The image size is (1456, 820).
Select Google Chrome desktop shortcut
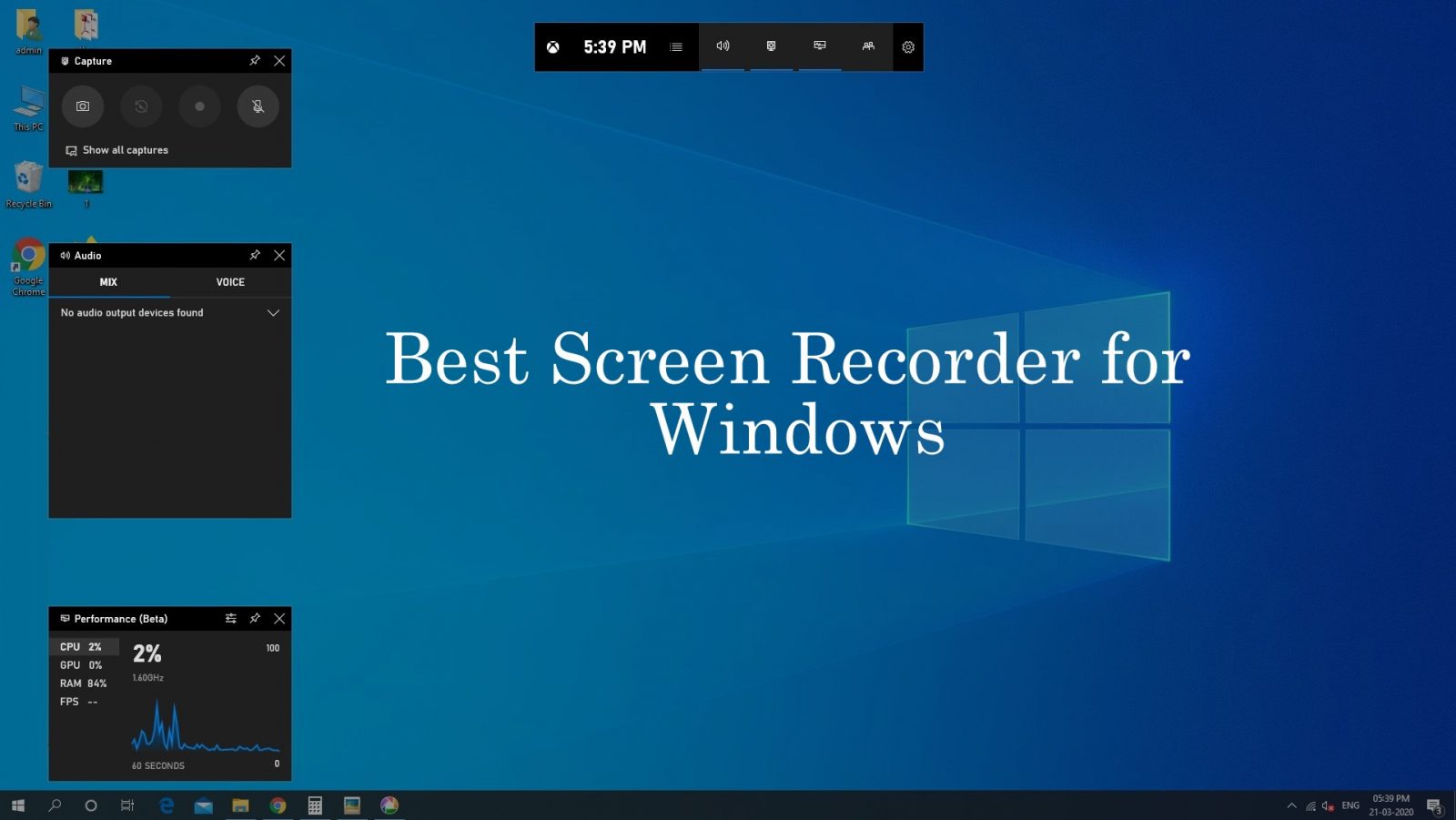pyautogui.click(x=28, y=267)
